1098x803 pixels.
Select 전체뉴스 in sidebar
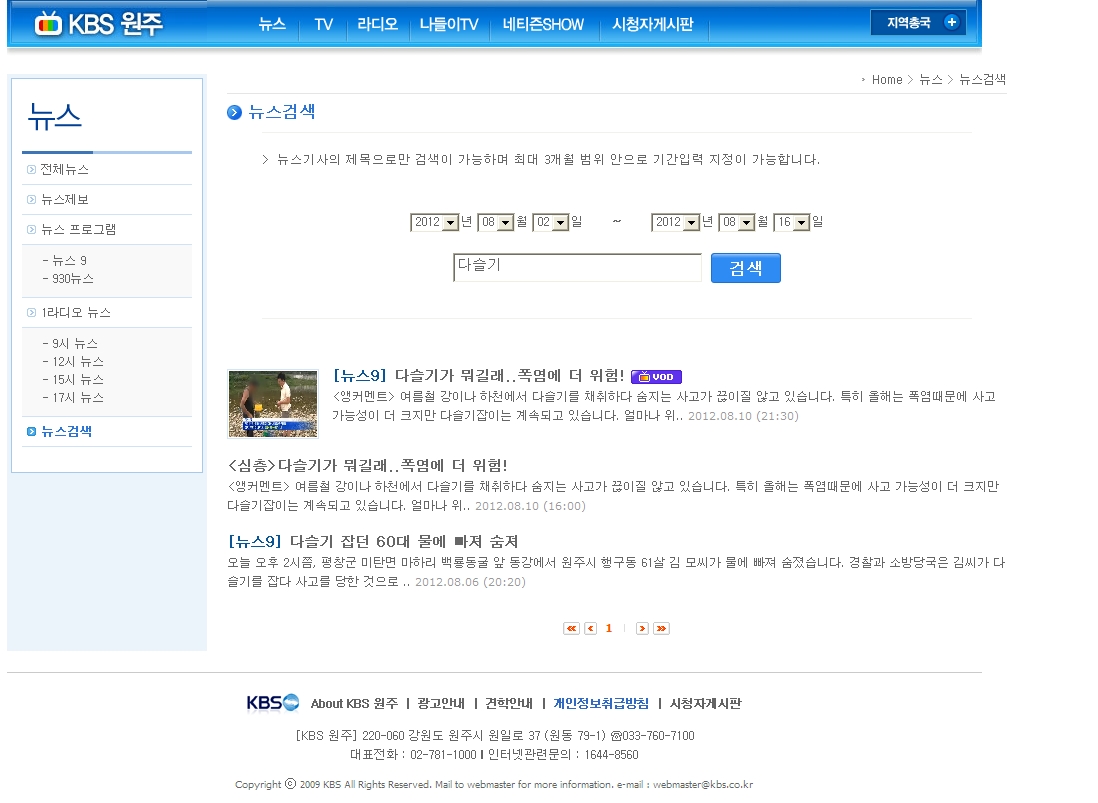pos(64,169)
